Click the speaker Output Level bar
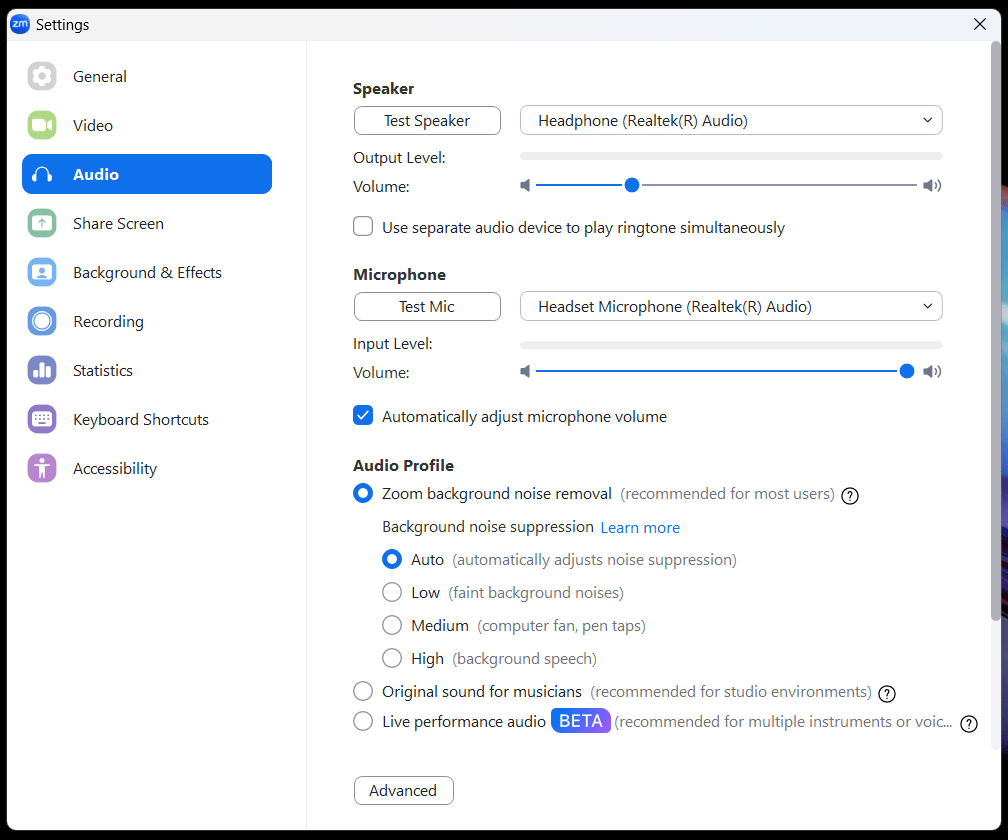The width and height of the screenshot is (1008, 840). click(x=731, y=156)
